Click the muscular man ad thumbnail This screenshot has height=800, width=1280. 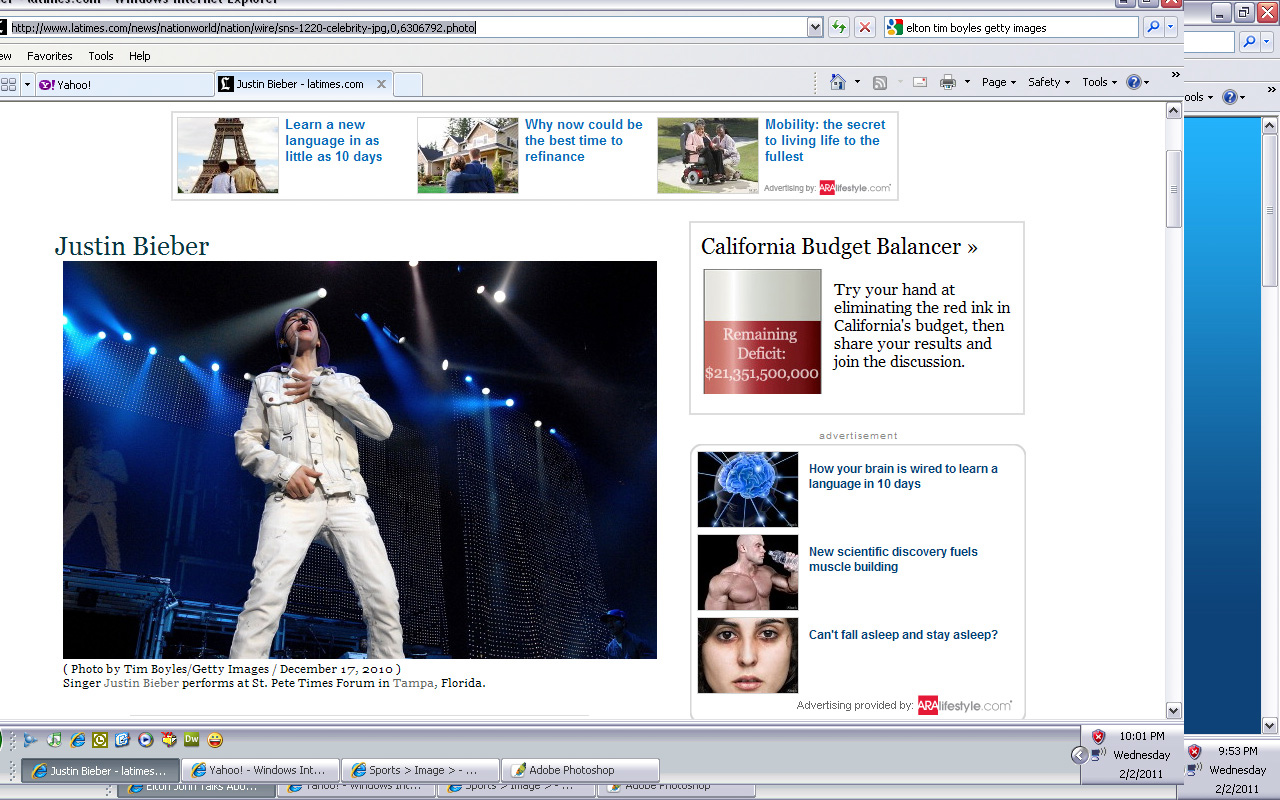click(x=748, y=572)
